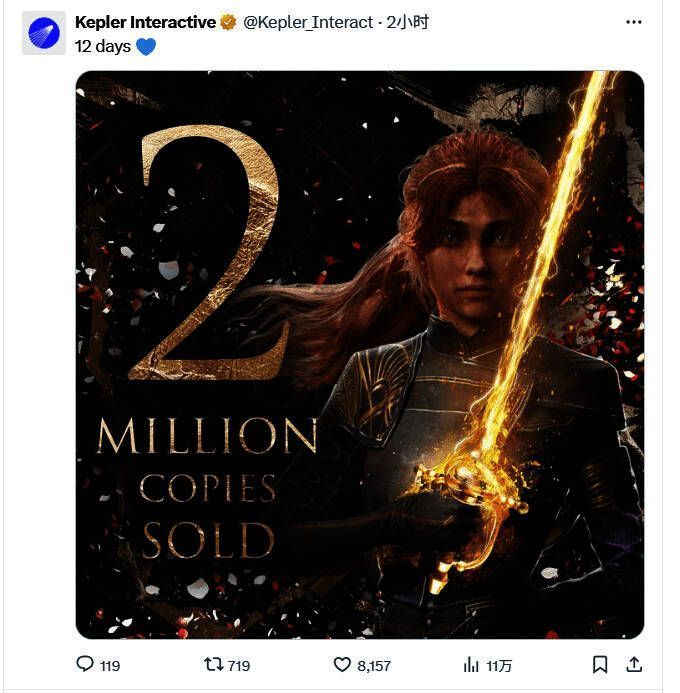This screenshot has width=680, height=693.
Task: Open the tweet's more options menu
Action: [x=634, y=21]
